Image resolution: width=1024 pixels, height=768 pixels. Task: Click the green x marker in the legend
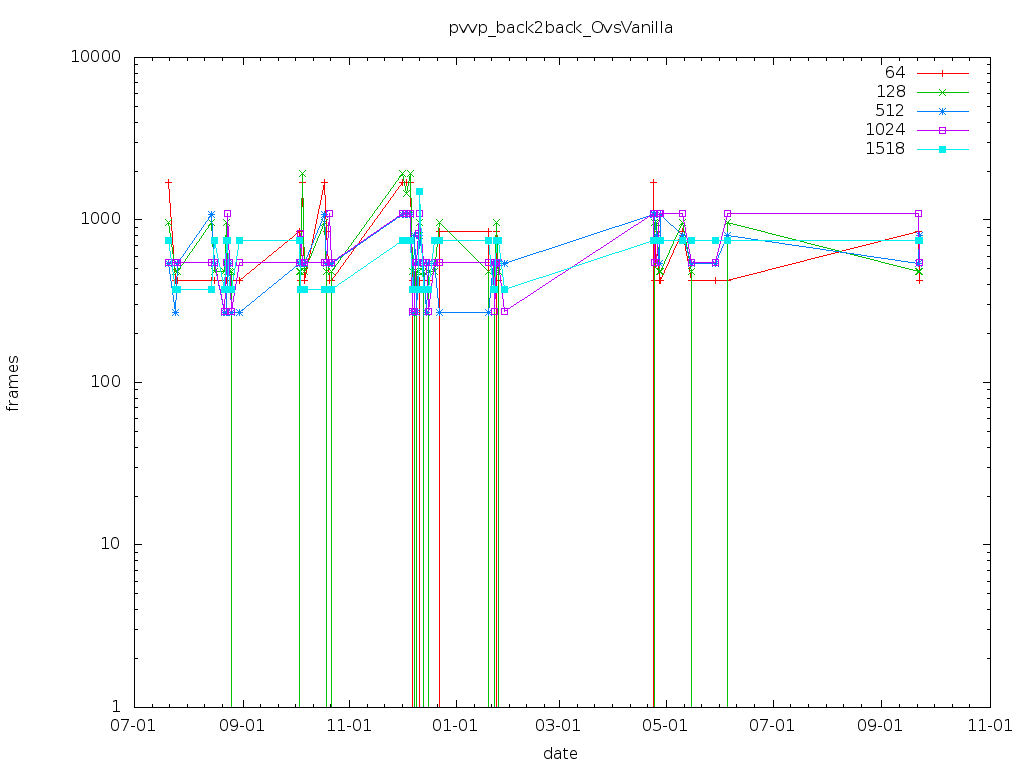click(x=942, y=92)
